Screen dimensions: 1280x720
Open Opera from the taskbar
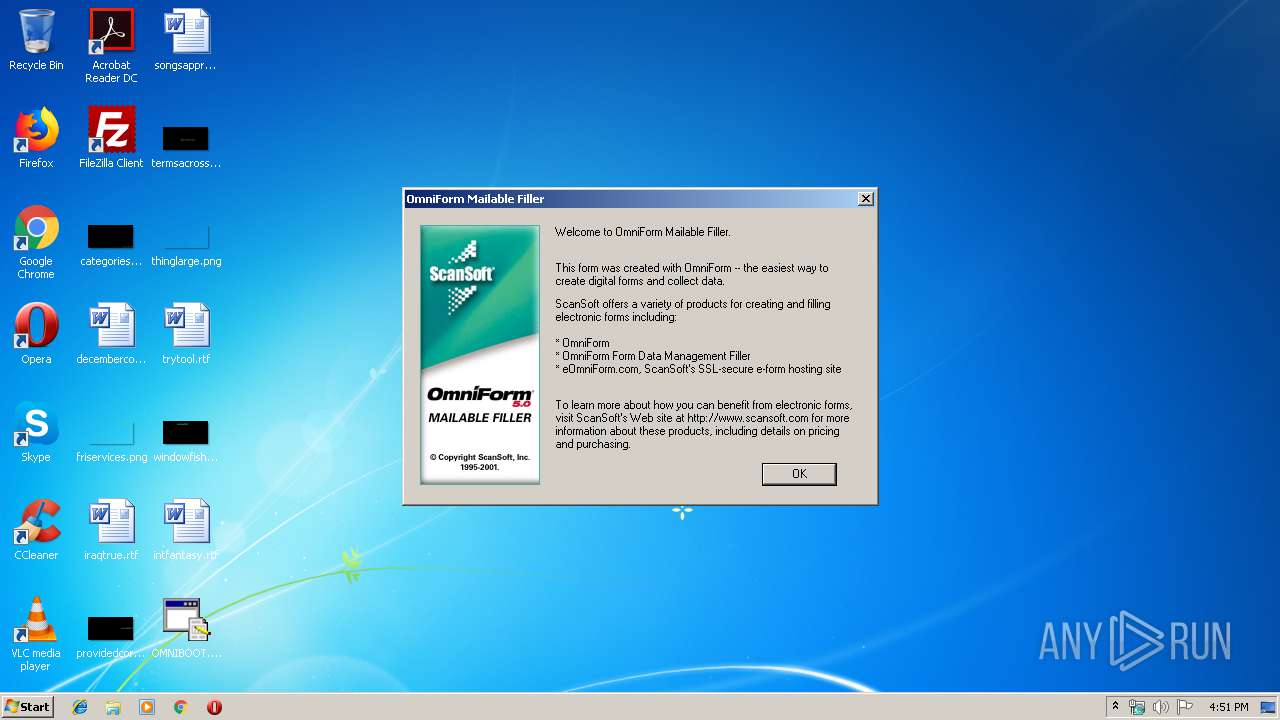[214, 707]
